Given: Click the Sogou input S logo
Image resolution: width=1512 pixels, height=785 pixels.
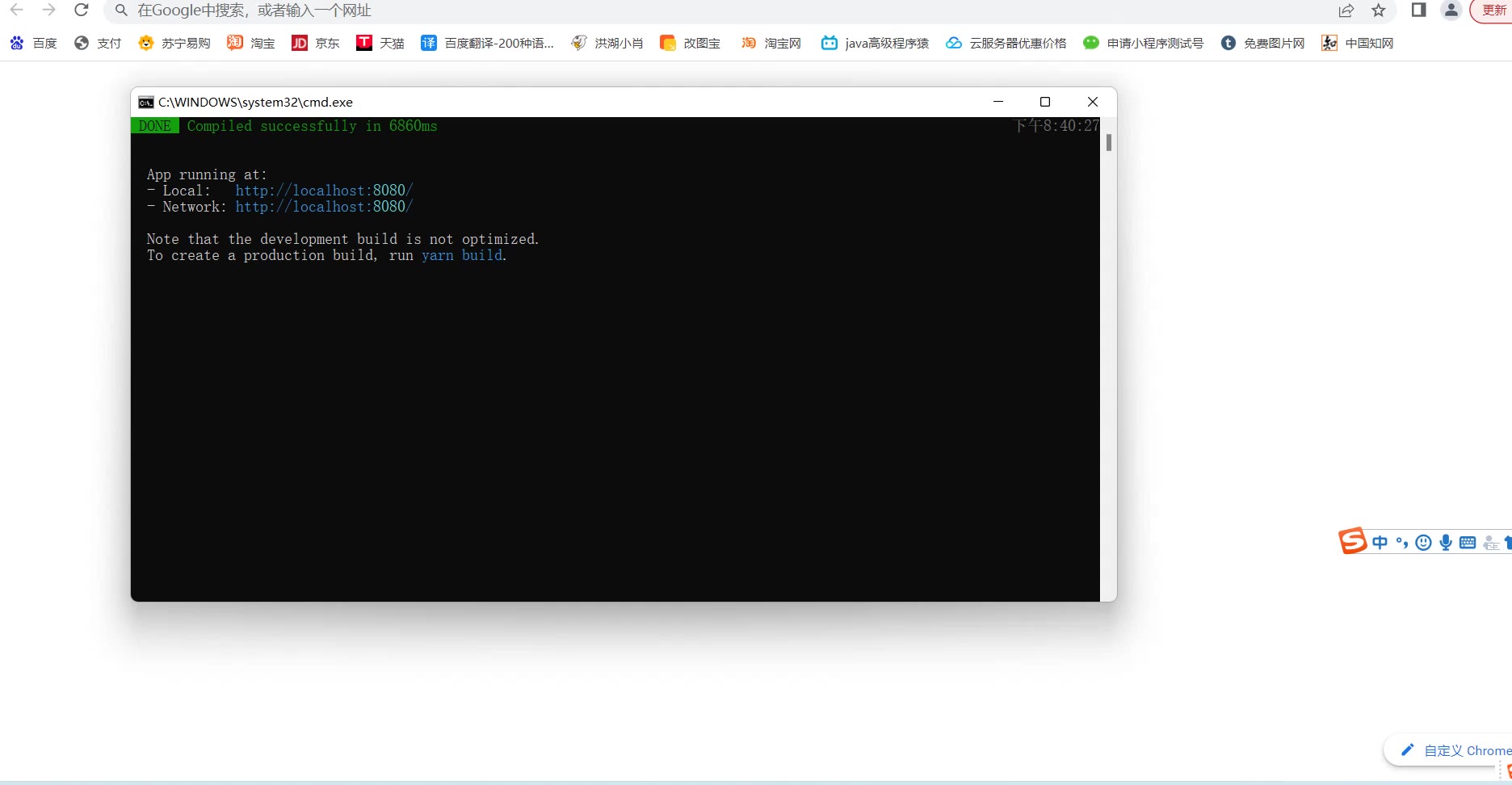Looking at the screenshot, I should [x=1352, y=540].
